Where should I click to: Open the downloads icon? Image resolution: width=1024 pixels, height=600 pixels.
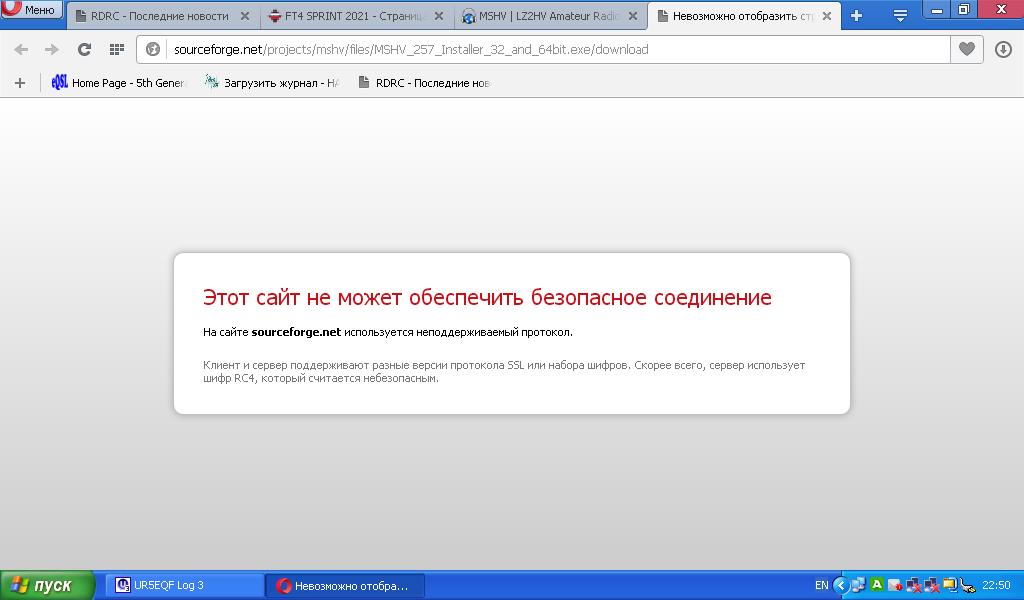(x=1003, y=49)
